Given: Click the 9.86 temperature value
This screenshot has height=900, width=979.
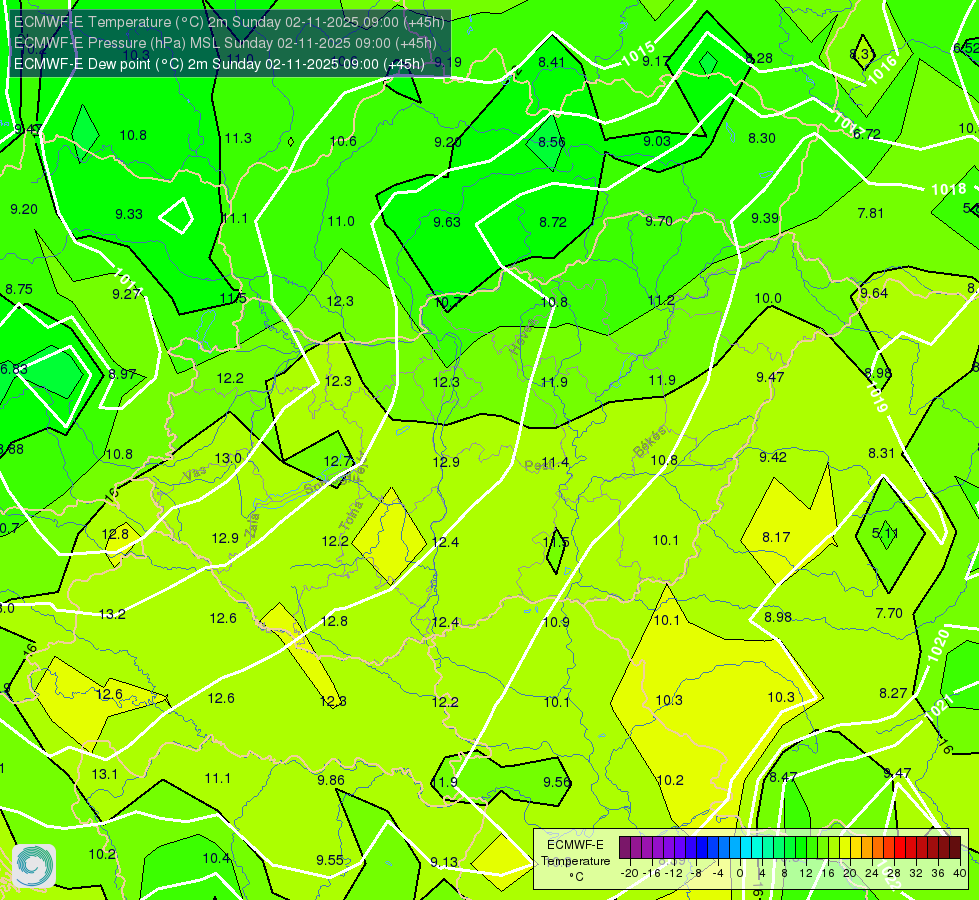Looking at the screenshot, I should point(330,780).
